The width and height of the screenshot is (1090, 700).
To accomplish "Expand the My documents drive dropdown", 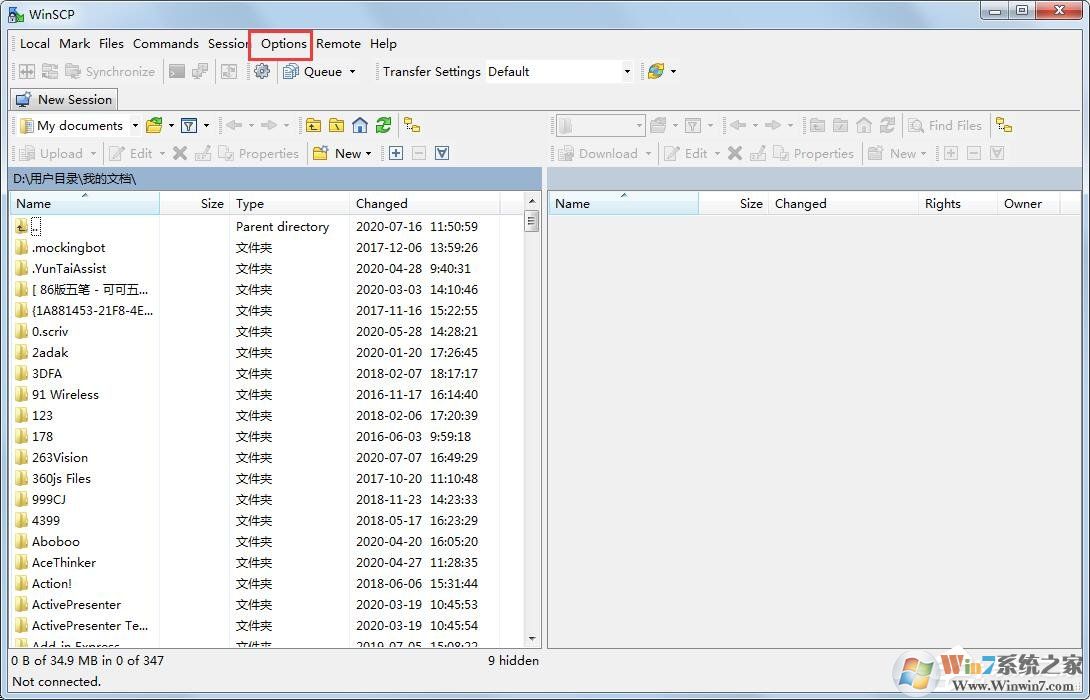I will pos(135,126).
